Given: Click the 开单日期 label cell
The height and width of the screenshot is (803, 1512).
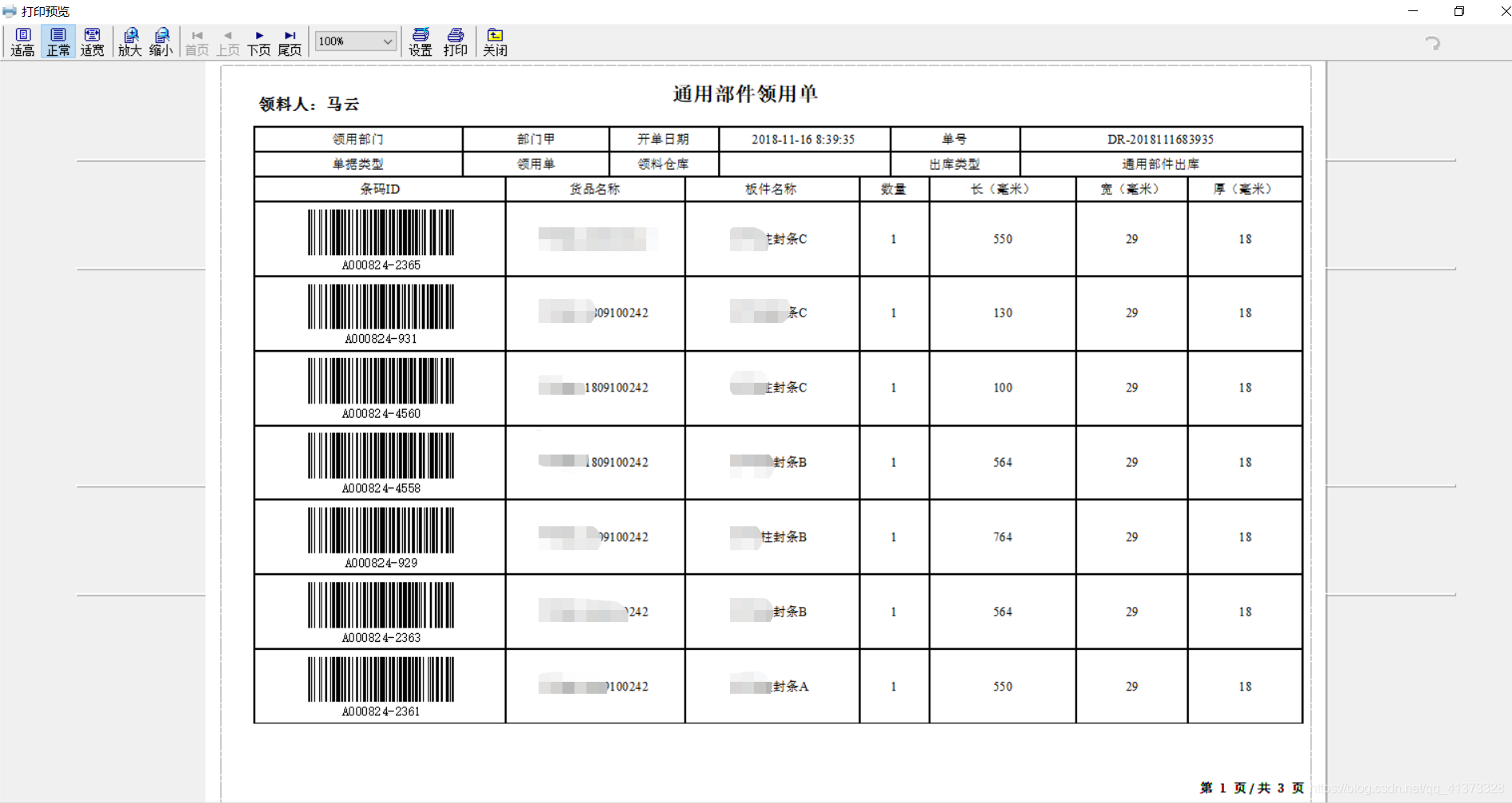Looking at the screenshot, I should tap(664, 139).
